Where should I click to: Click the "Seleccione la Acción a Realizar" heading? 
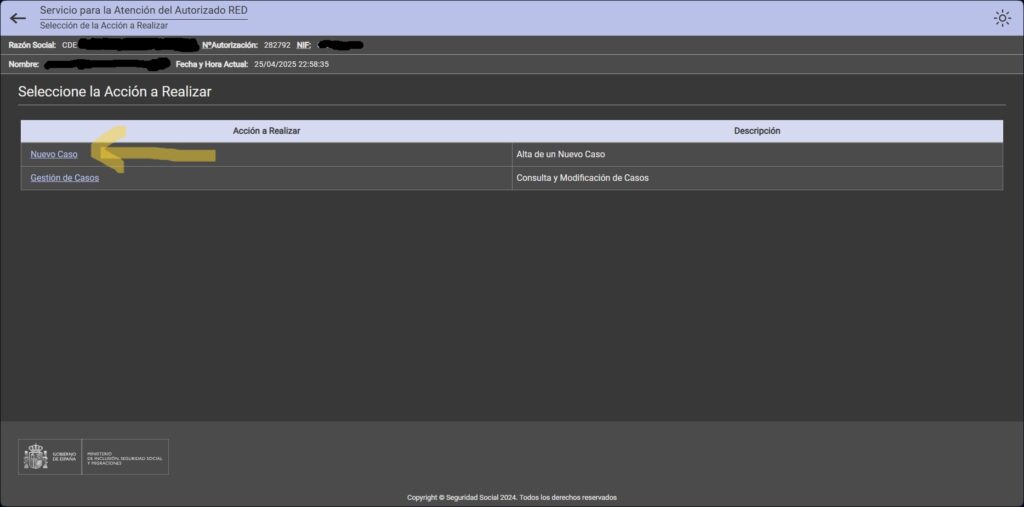click(x=115, y=92)
